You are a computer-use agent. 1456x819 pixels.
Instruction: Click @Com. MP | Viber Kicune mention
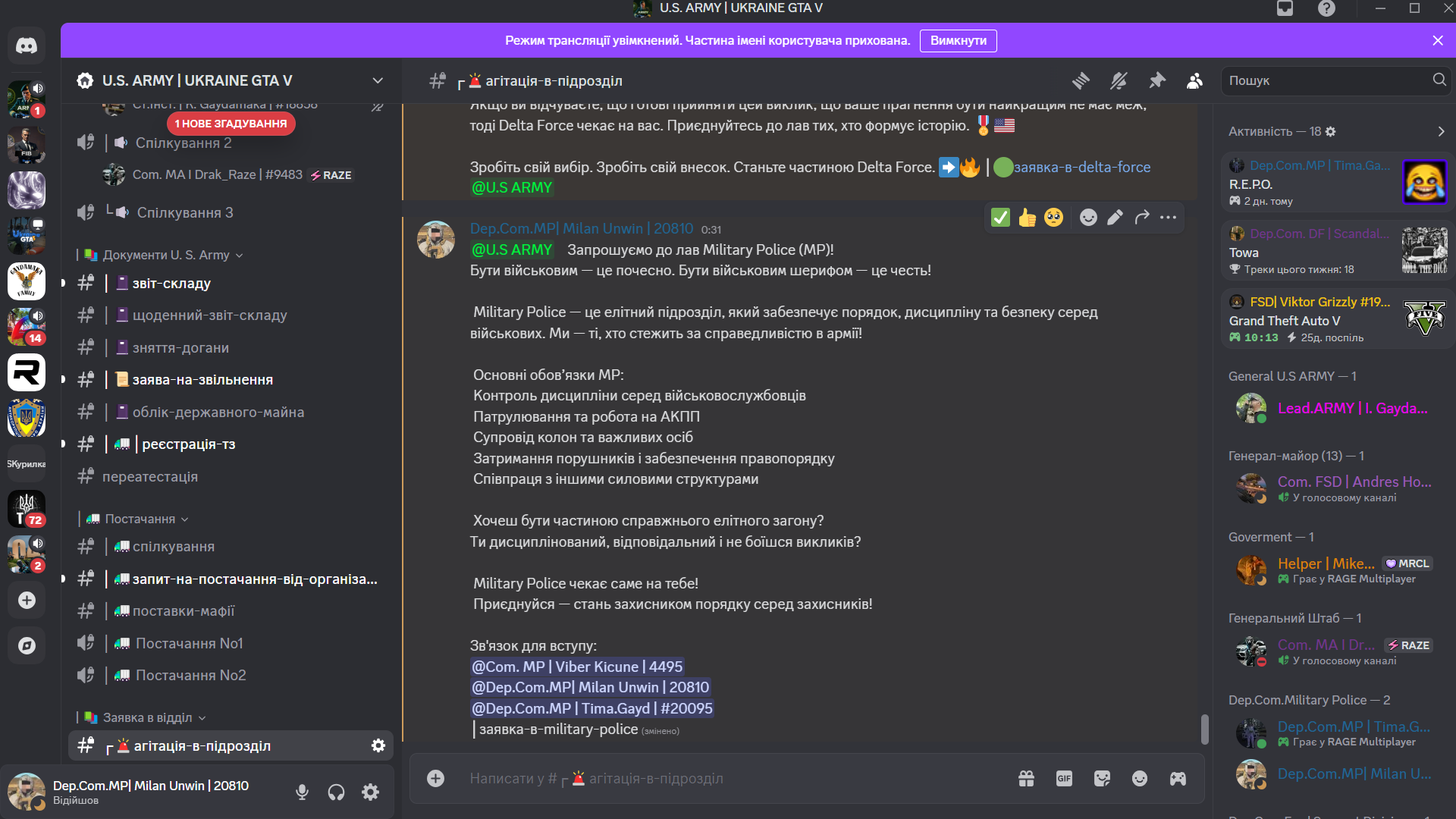(577, 667)
